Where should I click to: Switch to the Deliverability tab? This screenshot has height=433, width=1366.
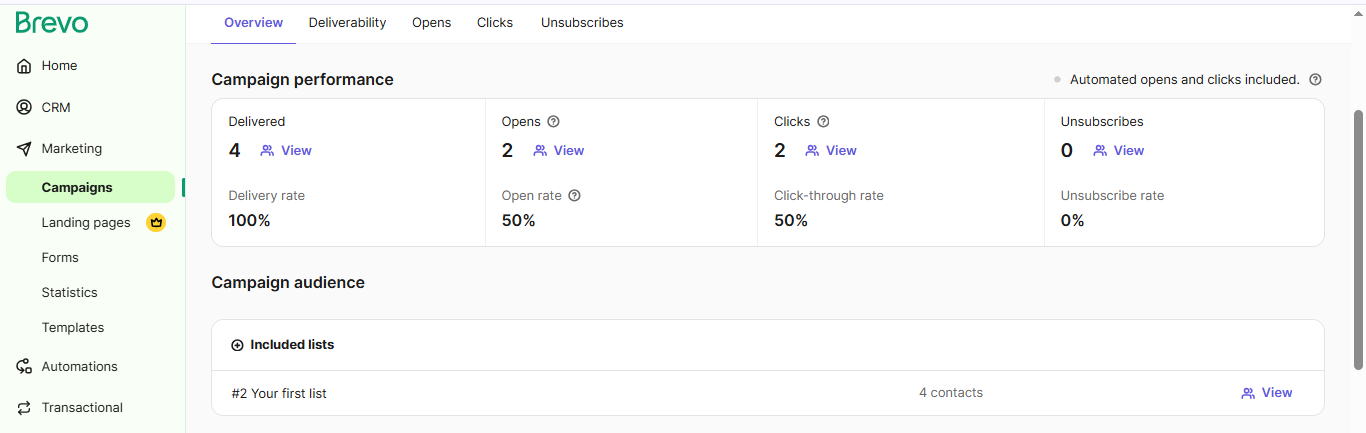pos(347,23)
